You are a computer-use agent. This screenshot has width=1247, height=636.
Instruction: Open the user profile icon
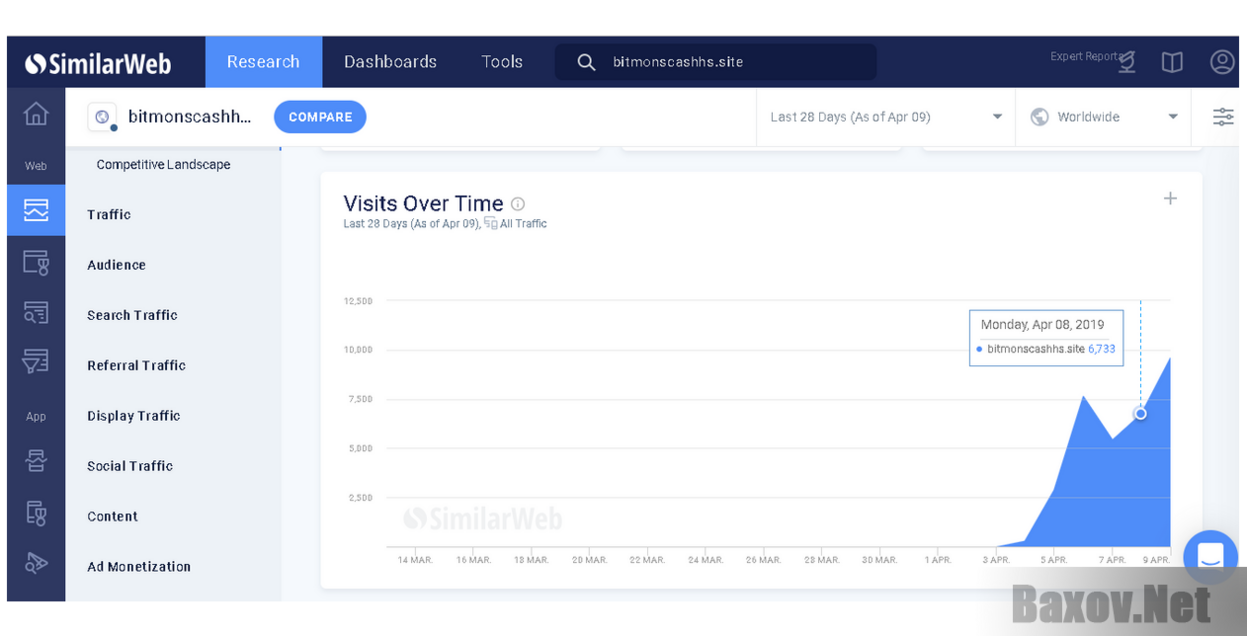[1222, 62]
